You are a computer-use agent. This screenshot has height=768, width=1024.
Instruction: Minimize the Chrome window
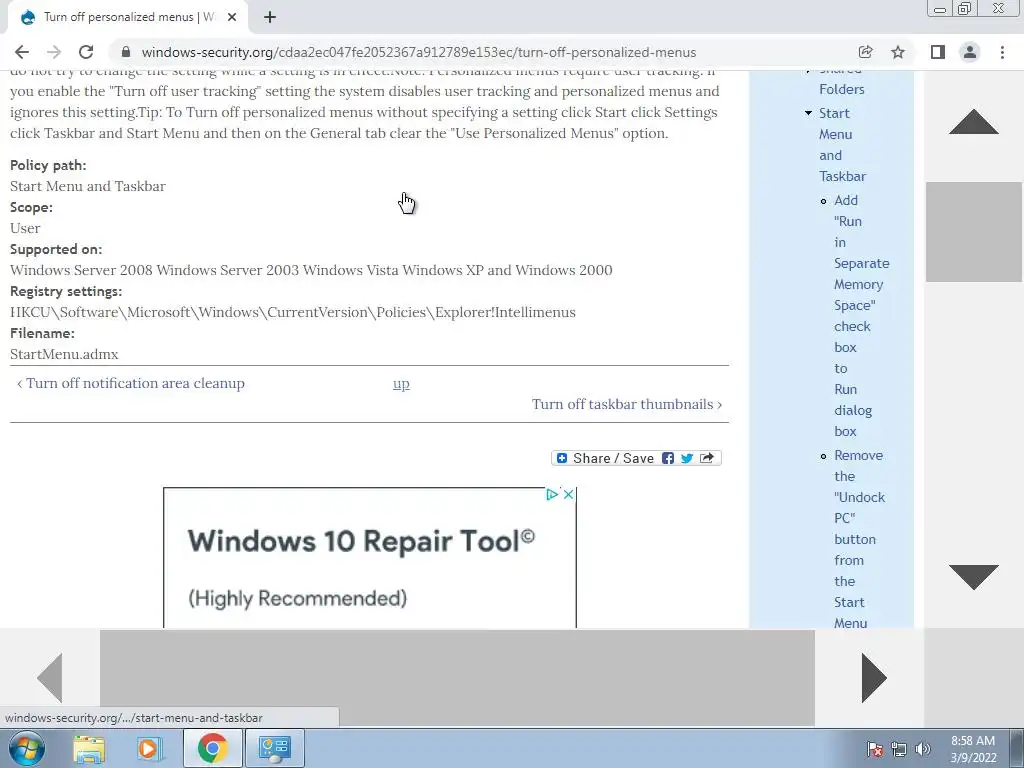coord(940,9)
